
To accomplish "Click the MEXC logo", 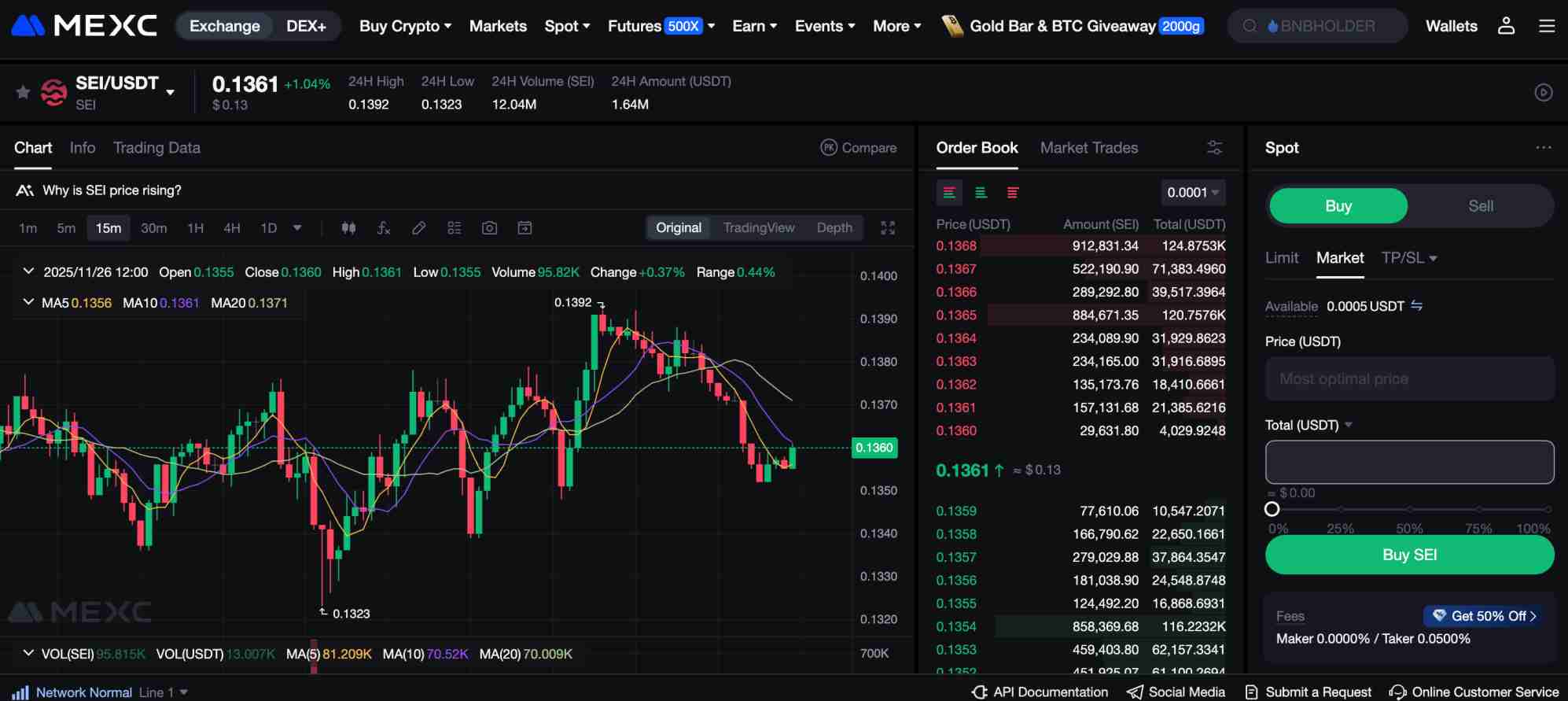I will tap(84, 26).
